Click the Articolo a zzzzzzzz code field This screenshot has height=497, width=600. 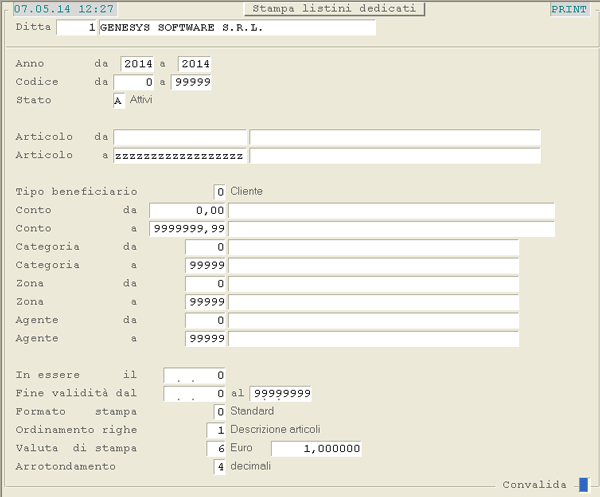[x=180, y=156]
